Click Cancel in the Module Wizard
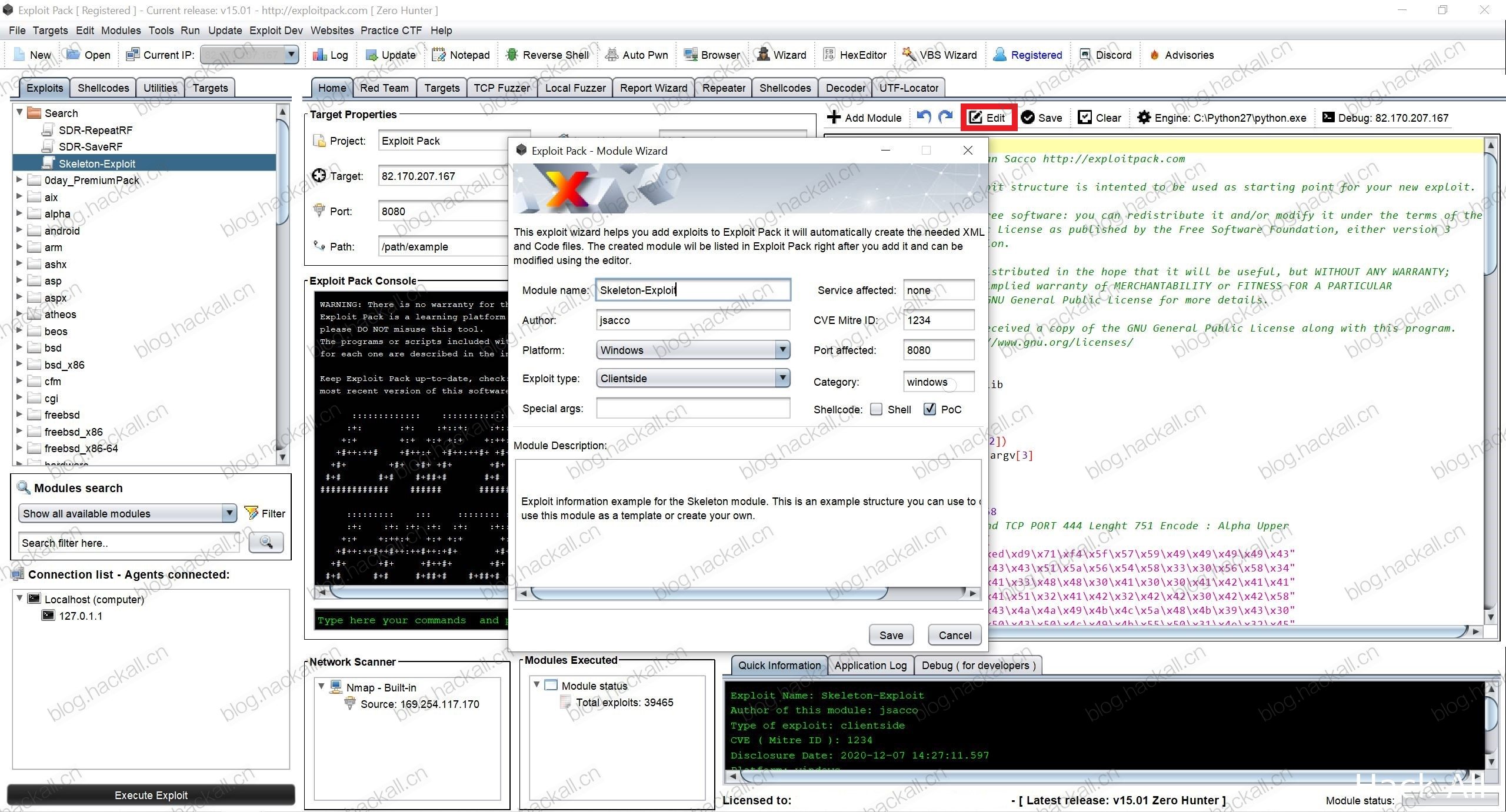Image resolution: width=1506 pixels, height=812 pixels. coord(955,635)
